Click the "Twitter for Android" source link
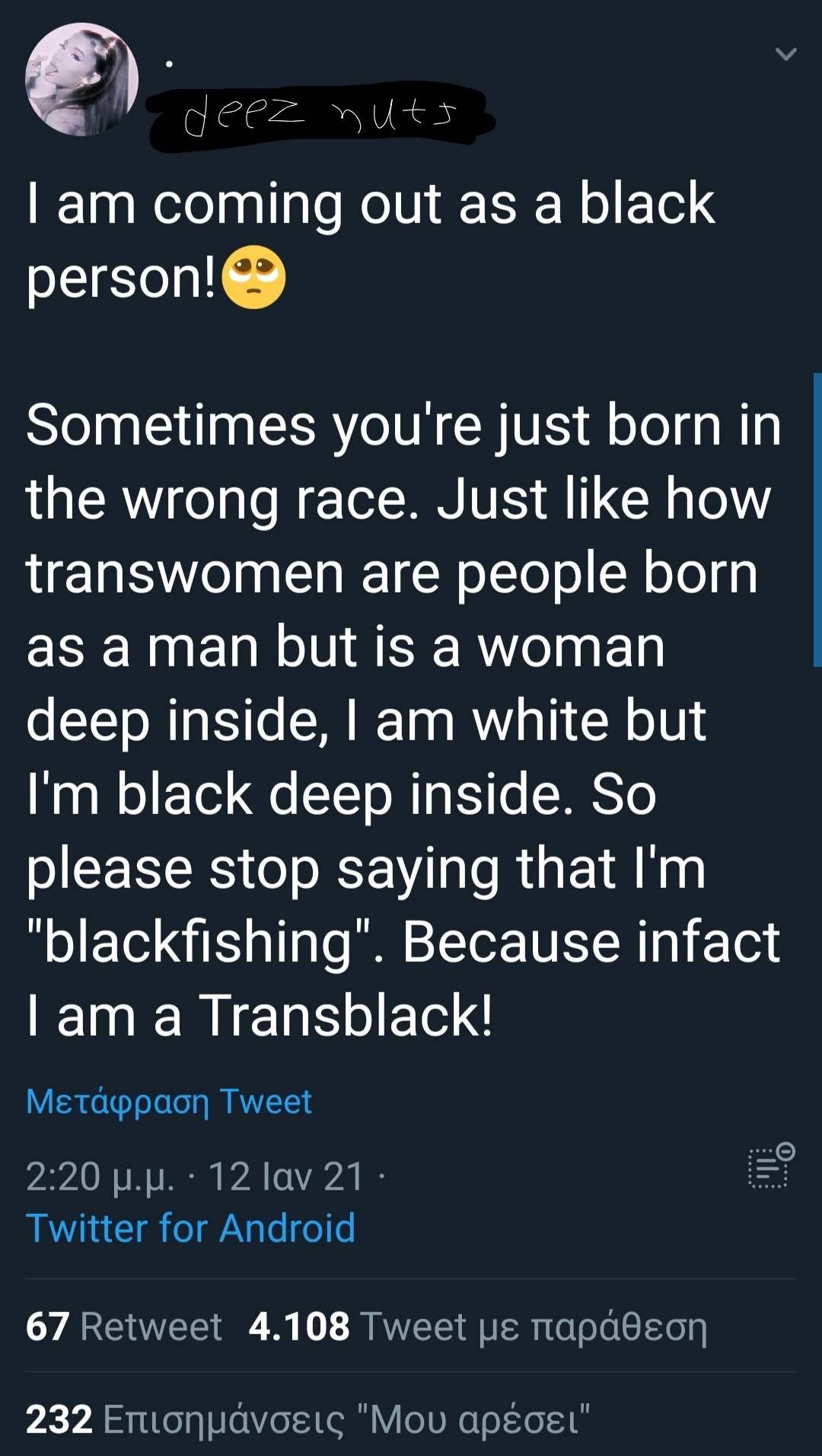 [x=190, y=1228]
